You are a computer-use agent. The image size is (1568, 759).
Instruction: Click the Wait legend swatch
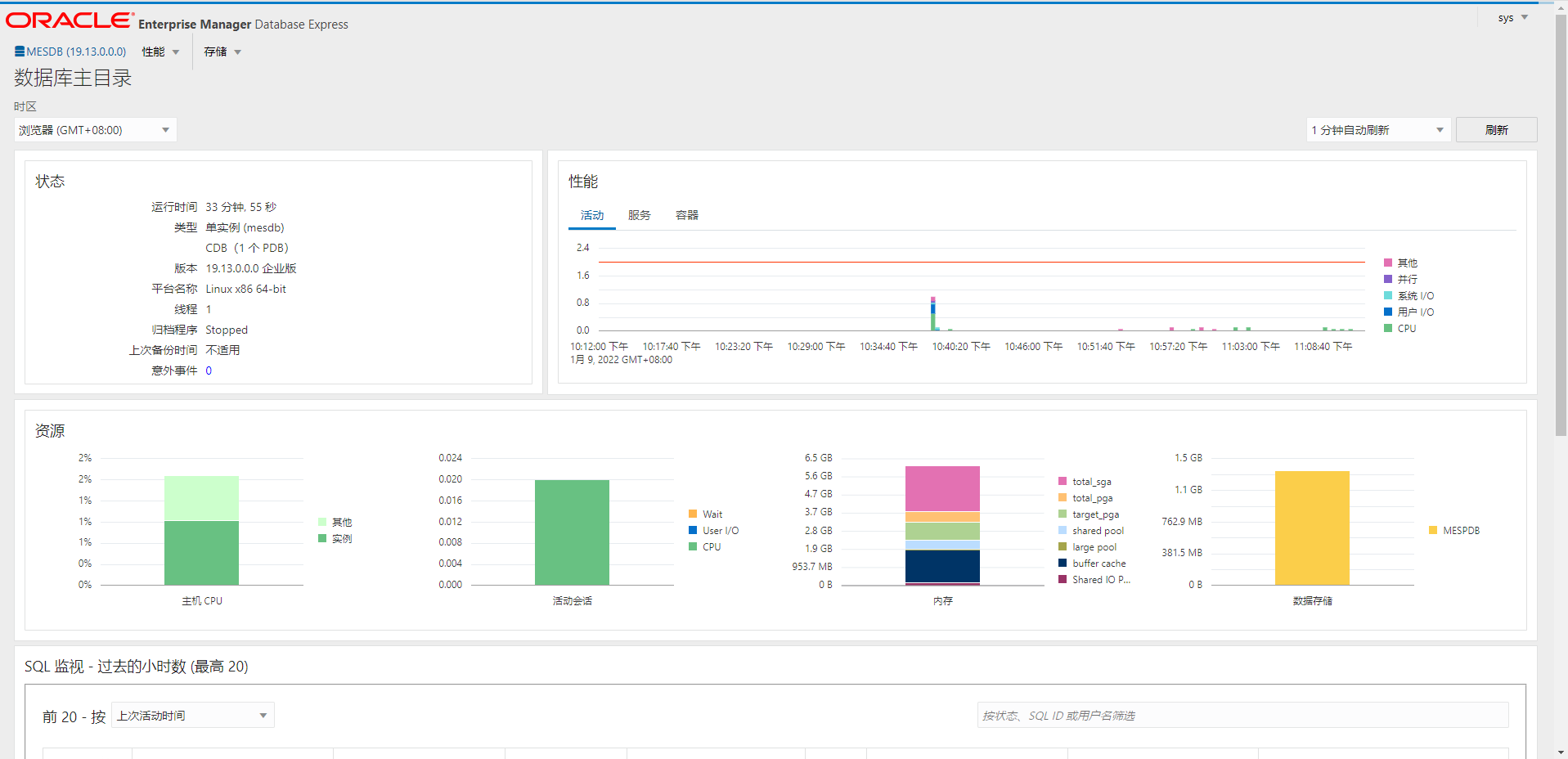click(x=693, y=514)
